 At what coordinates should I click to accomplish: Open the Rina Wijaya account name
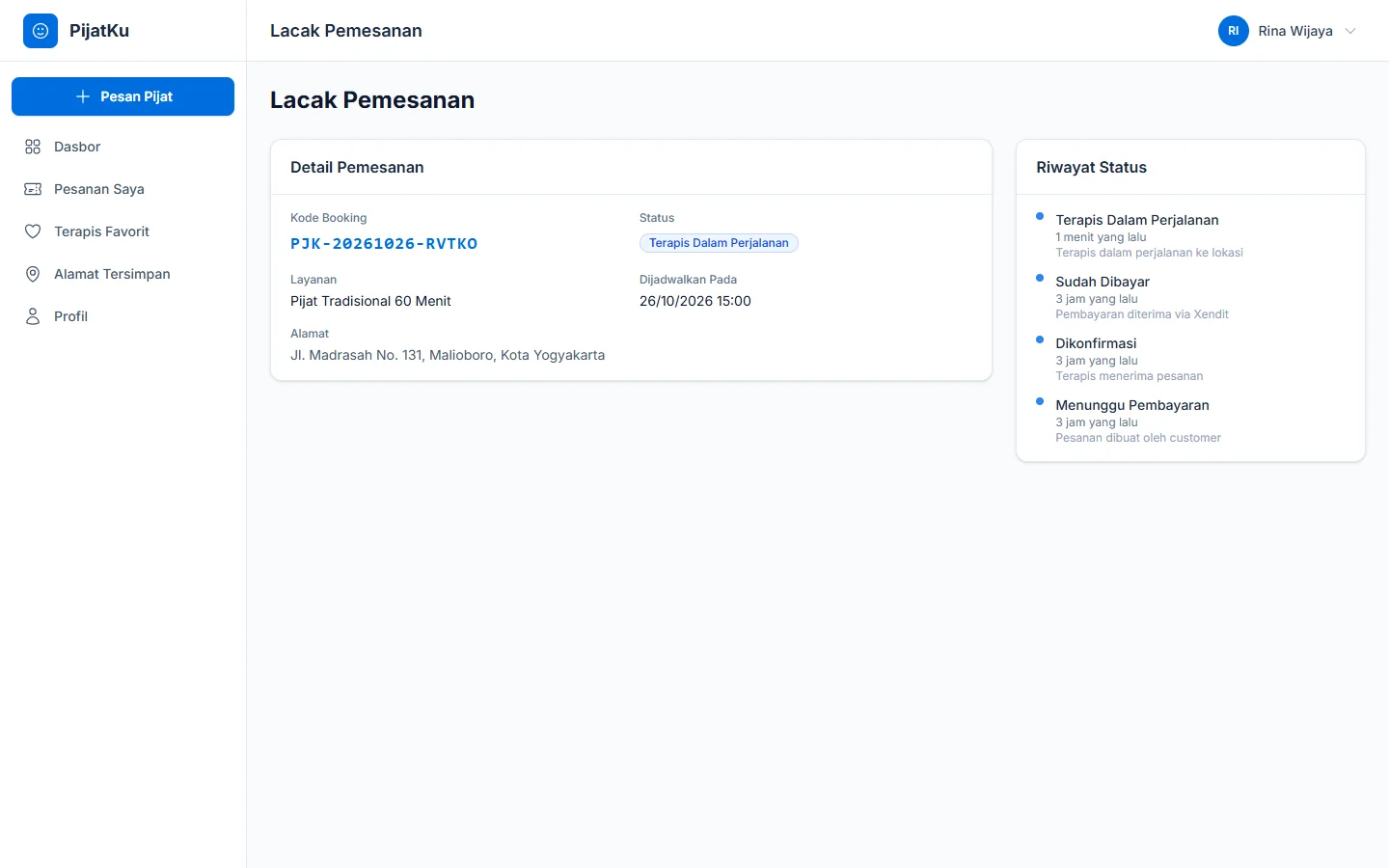[x=1295, y=31]
